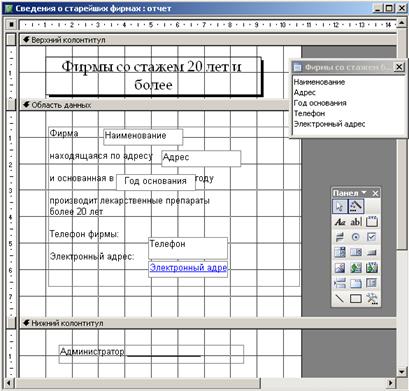The height and width of the screenshot is (391, 409).
Task: Select the Tab Control tool
Action: (x=356, y=283)
